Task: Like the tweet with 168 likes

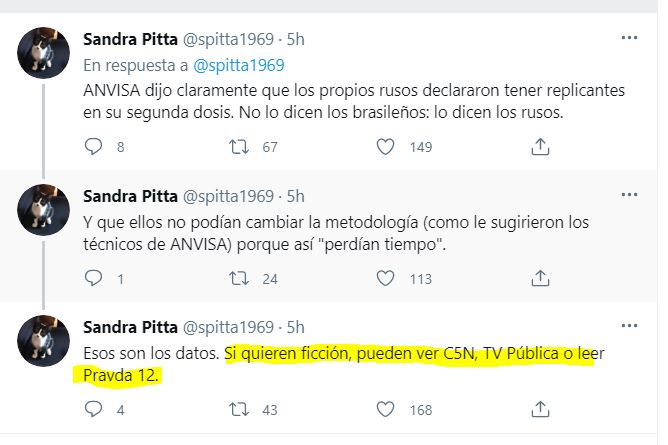Action: pyautogui.click(x=386, y=409)
